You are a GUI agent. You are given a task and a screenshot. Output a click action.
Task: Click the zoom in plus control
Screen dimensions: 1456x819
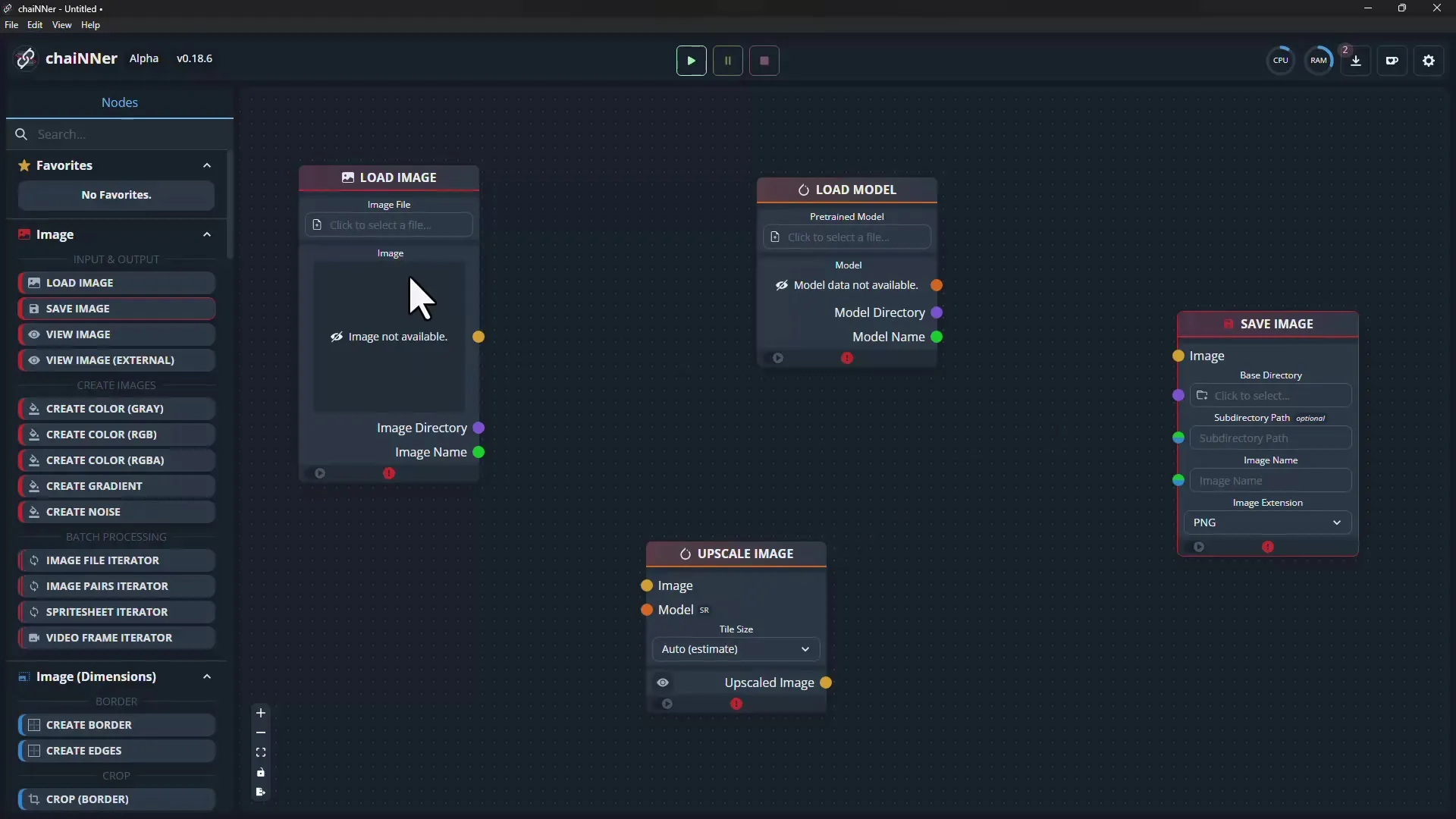261,713
